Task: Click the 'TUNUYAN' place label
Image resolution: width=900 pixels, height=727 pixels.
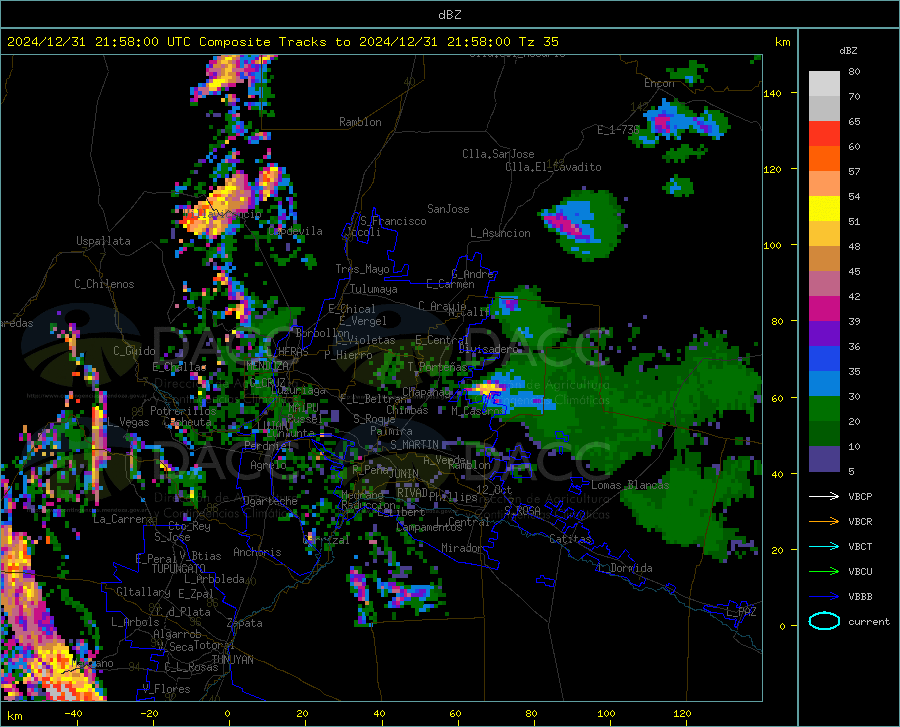Action: pyautogui.click(x=232, y=660)
